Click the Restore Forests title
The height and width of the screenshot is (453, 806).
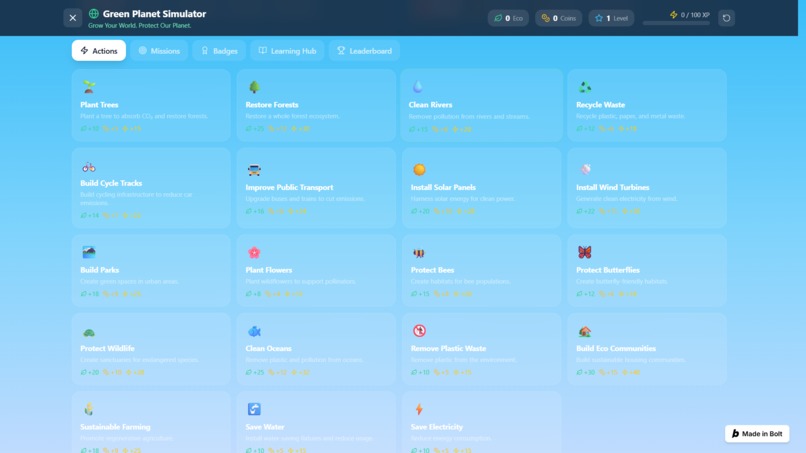272,104
